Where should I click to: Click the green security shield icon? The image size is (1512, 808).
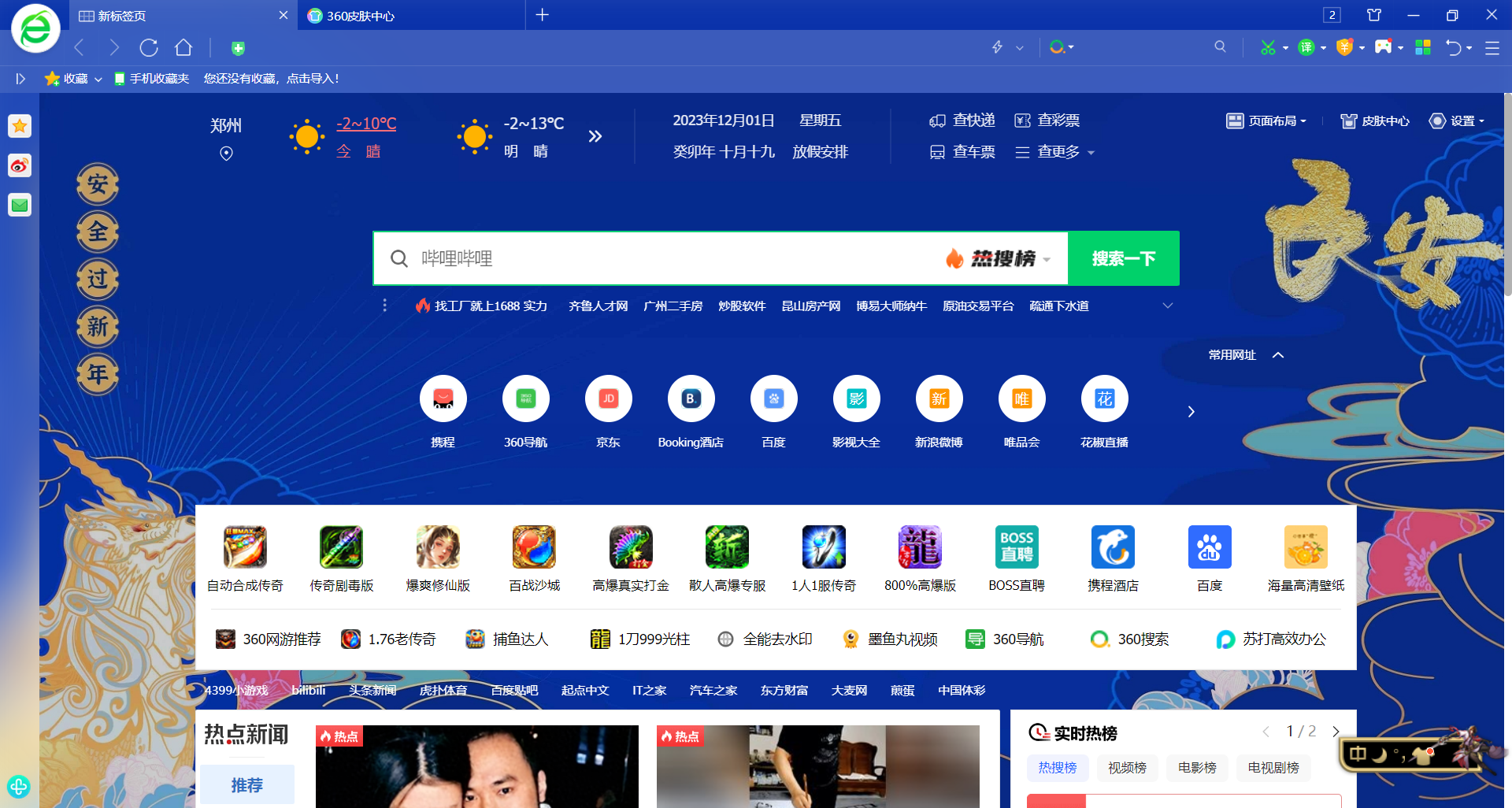tap(238, 49)
